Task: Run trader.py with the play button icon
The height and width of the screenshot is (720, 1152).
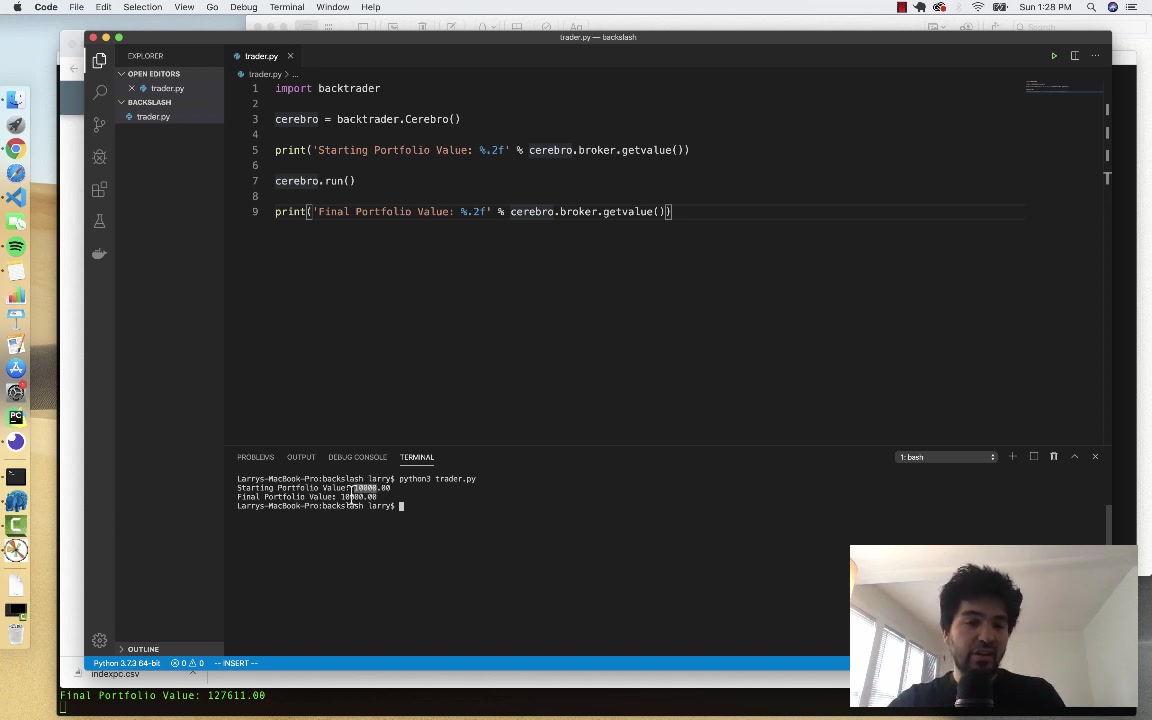Action: 1054,56
